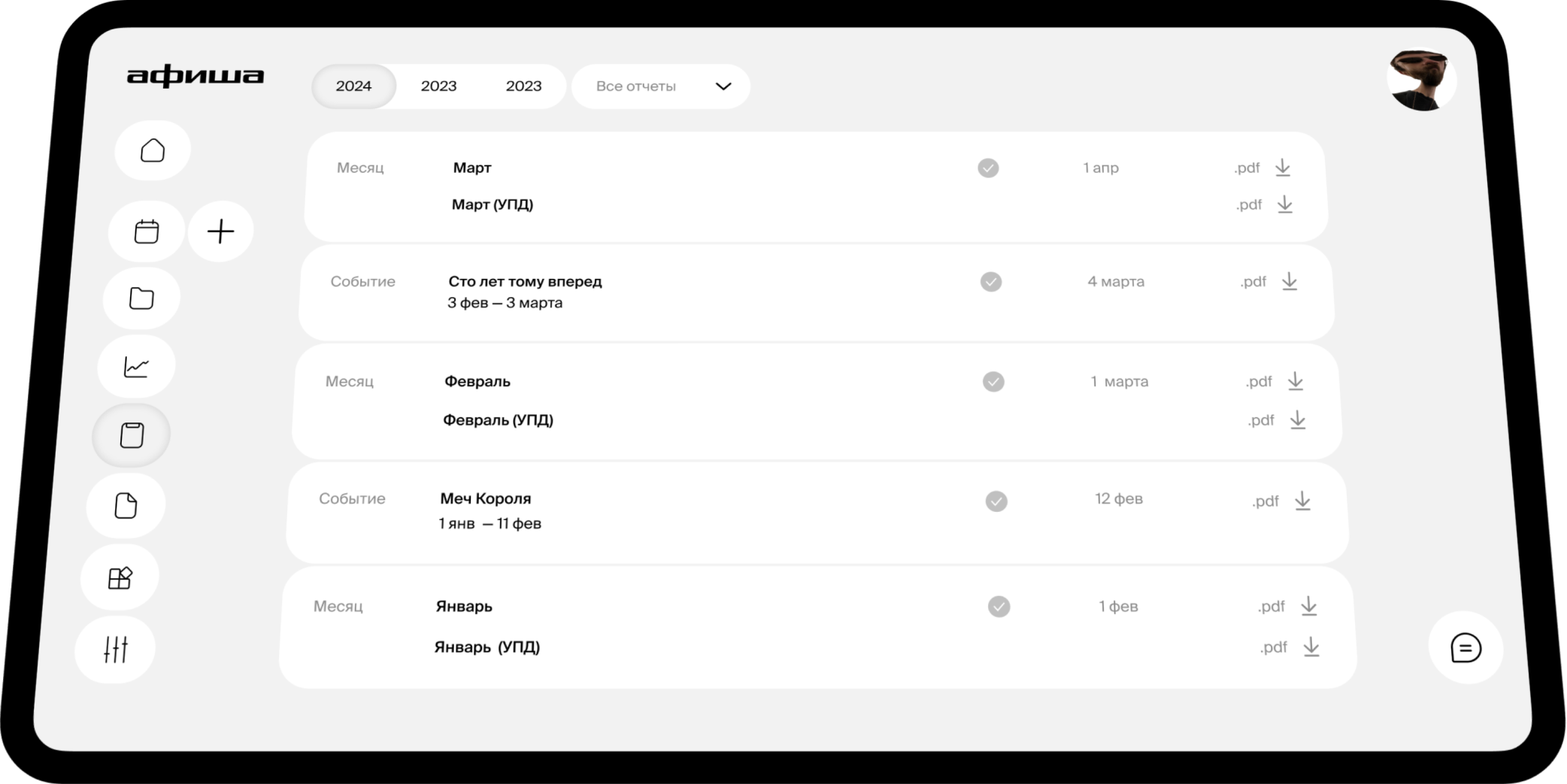This screenshot has height=784, width=1567.
Task: Open the analytics chart icon
Action: pos(136,366)
